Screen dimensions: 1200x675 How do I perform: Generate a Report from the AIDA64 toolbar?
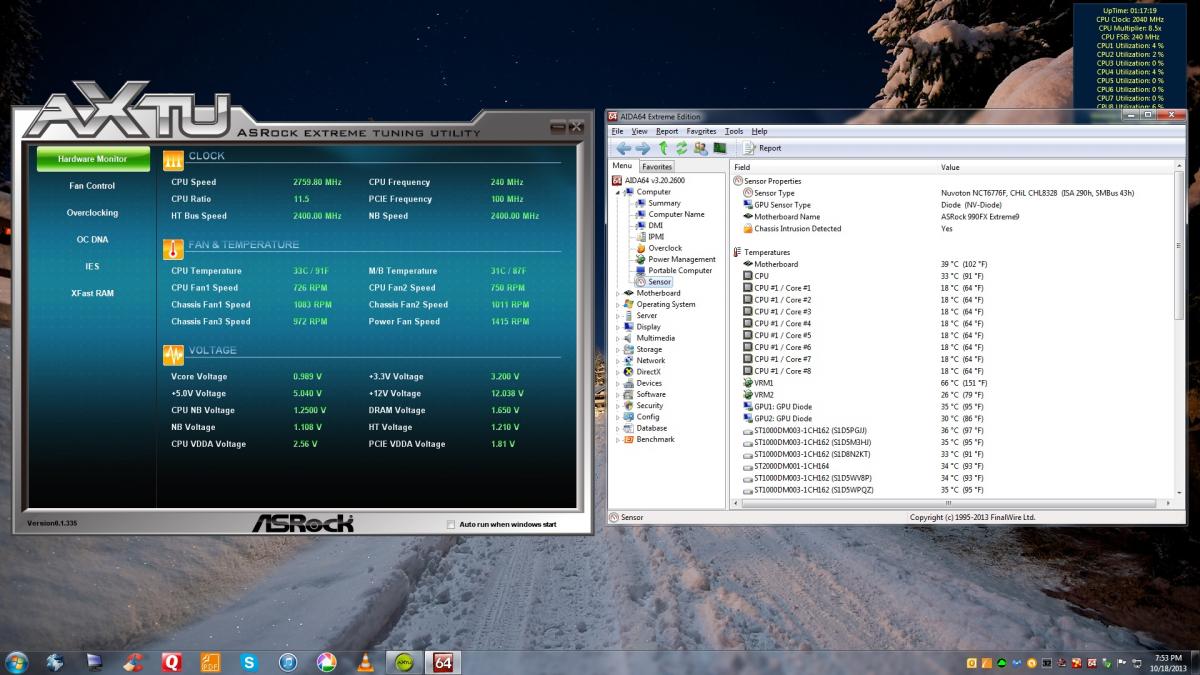(x=762, y=148)
